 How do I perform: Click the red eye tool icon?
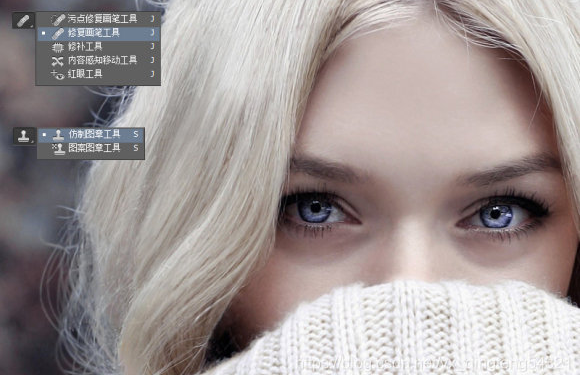point(58,74)
